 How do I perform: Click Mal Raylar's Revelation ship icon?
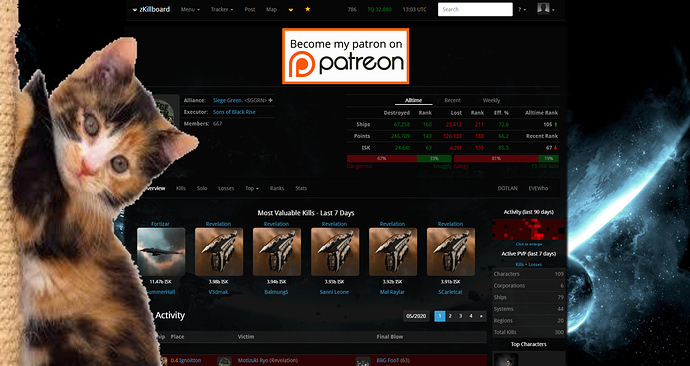point(393,252)
